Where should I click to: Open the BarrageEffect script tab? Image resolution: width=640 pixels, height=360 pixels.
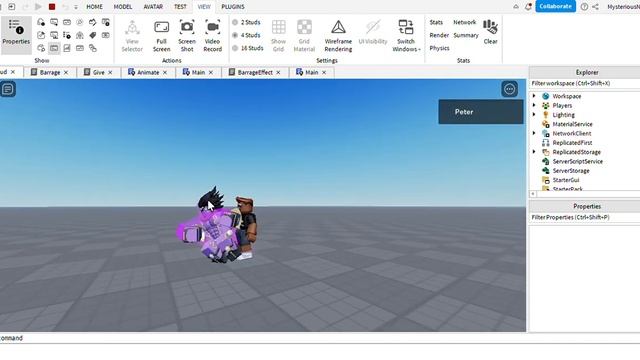[x=255, y=72]
